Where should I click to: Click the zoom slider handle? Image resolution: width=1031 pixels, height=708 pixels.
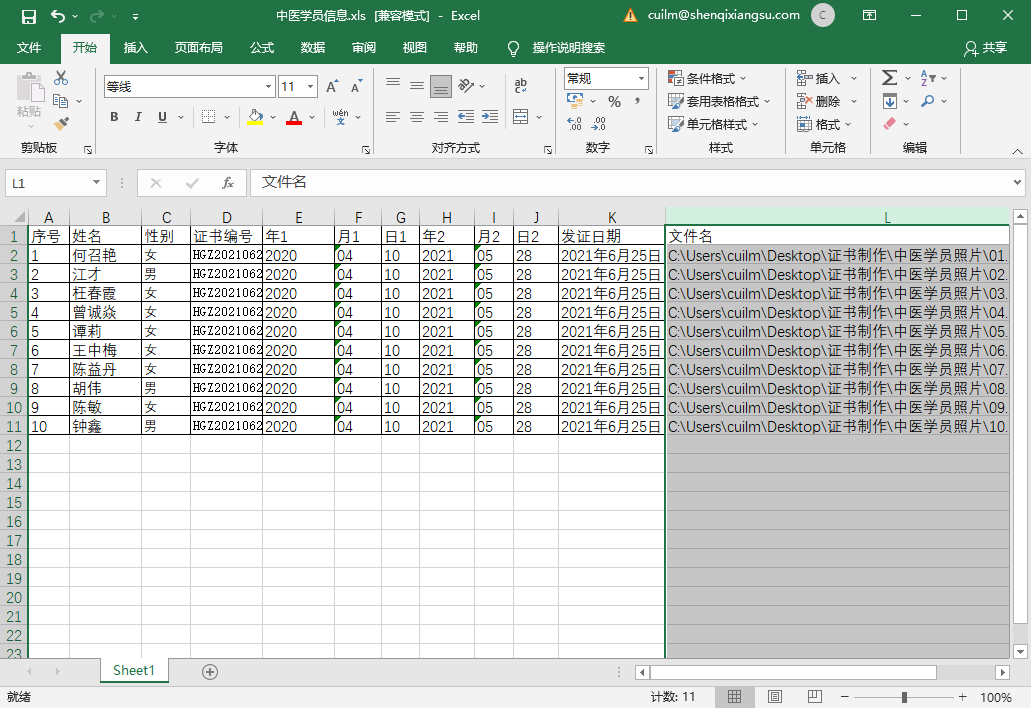coord(904,697)
